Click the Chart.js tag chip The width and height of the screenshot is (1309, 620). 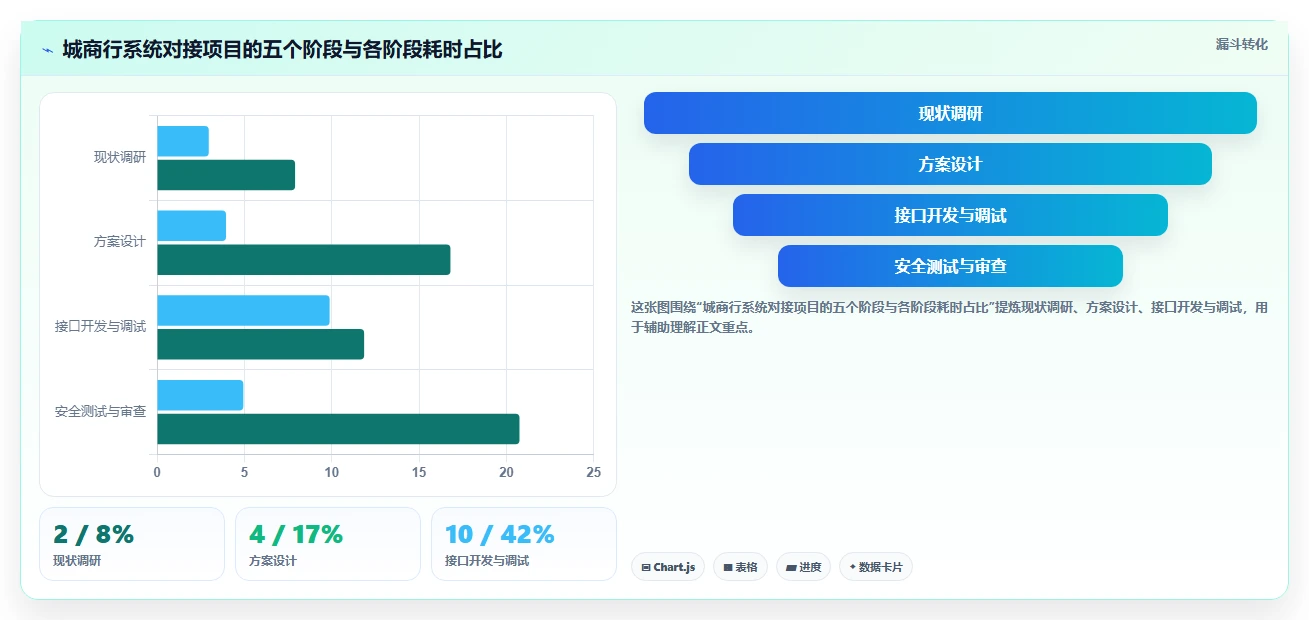(x=668, y=567)
